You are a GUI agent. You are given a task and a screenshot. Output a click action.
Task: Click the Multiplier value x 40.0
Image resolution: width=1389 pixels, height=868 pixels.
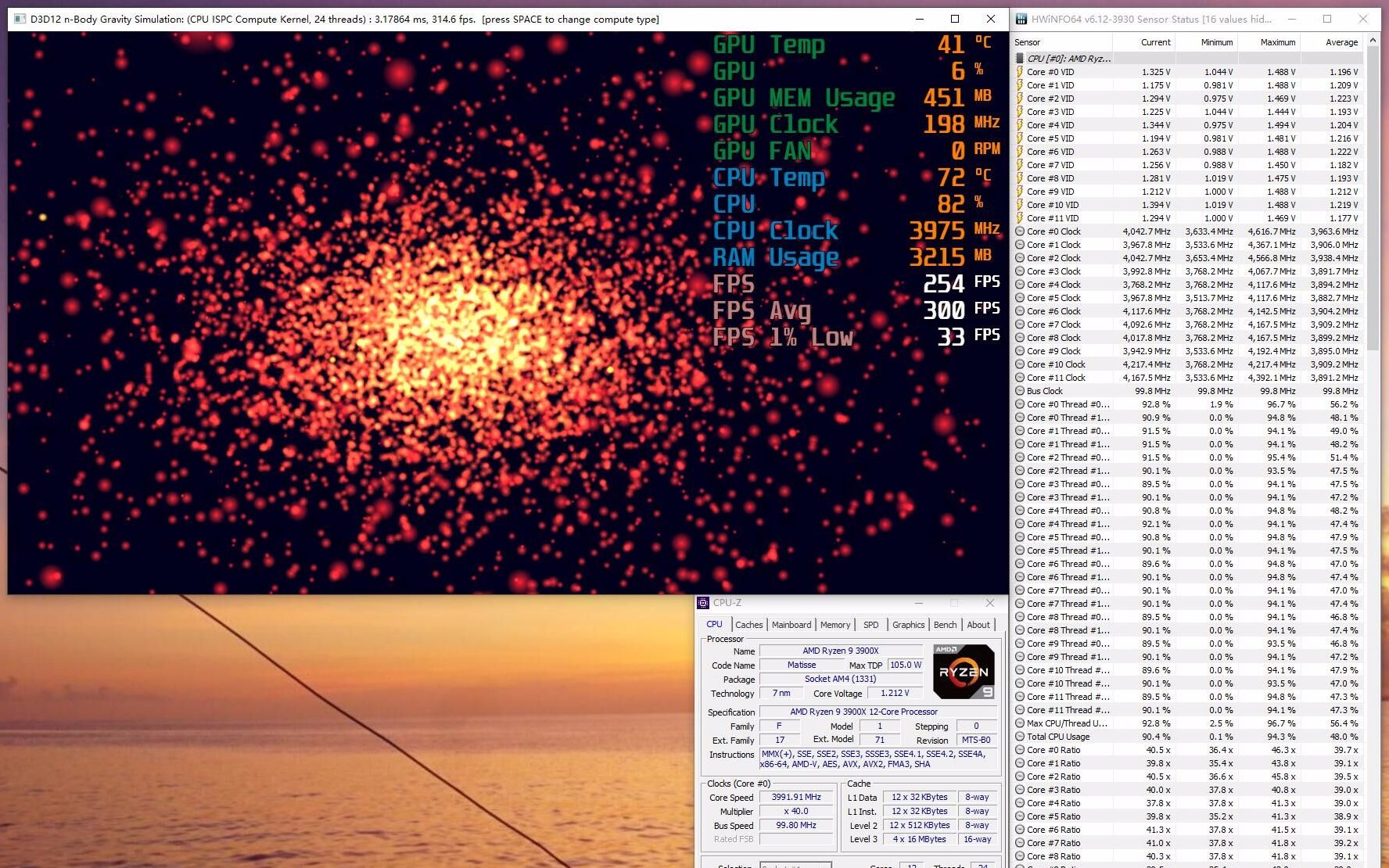[796, 811]
